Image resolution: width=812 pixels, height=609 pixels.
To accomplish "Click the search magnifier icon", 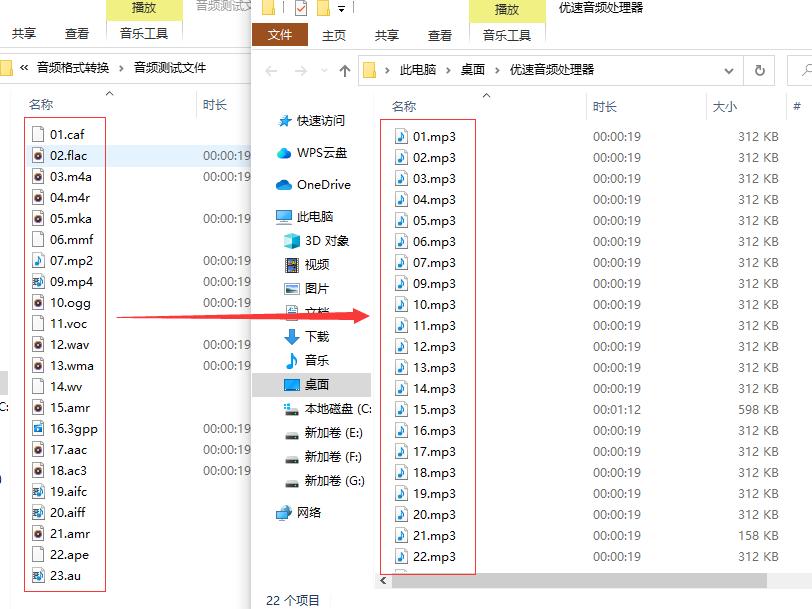I will pos(804,70).
